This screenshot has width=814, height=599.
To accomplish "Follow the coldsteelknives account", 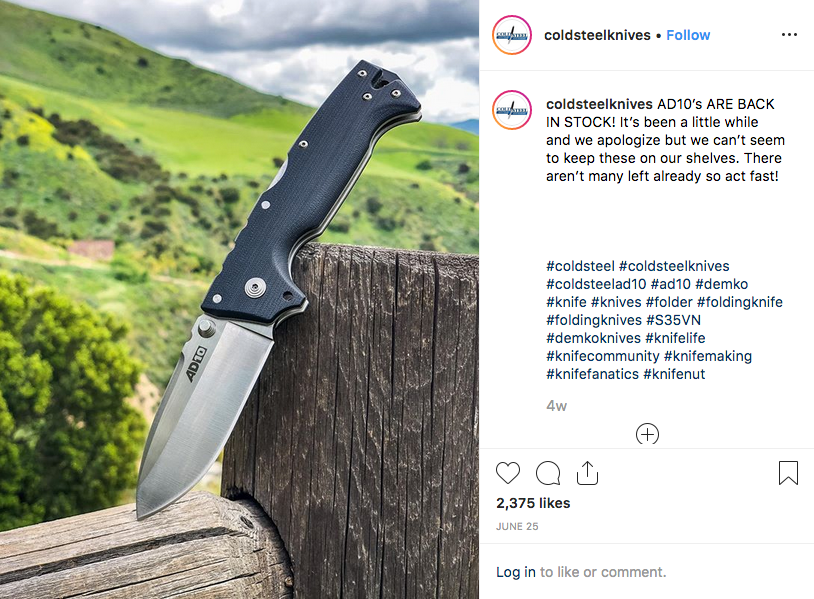I will coord(688,35).
